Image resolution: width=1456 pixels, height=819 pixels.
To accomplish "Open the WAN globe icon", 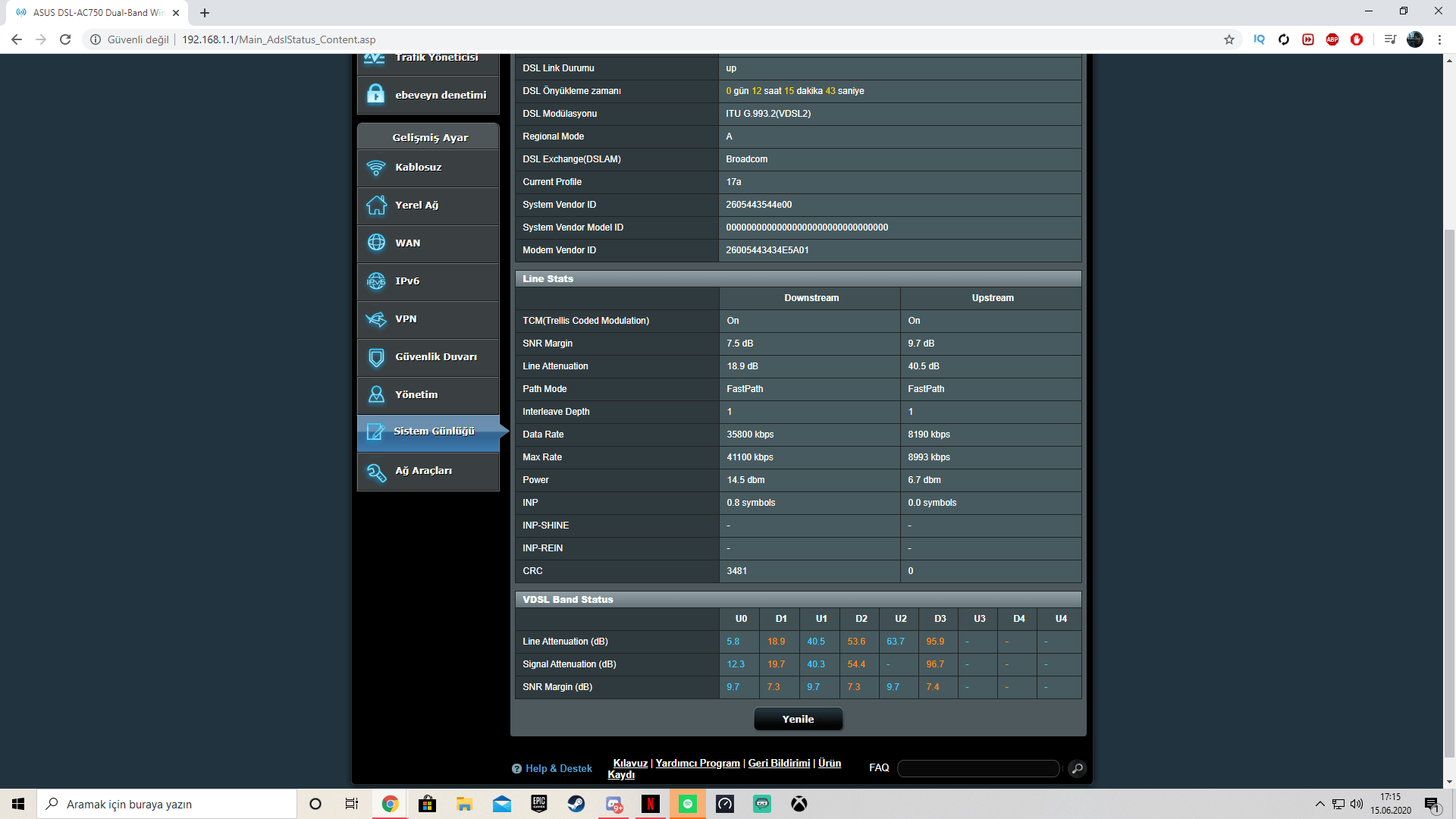I will pyautogui.click(x=376, y=243).
